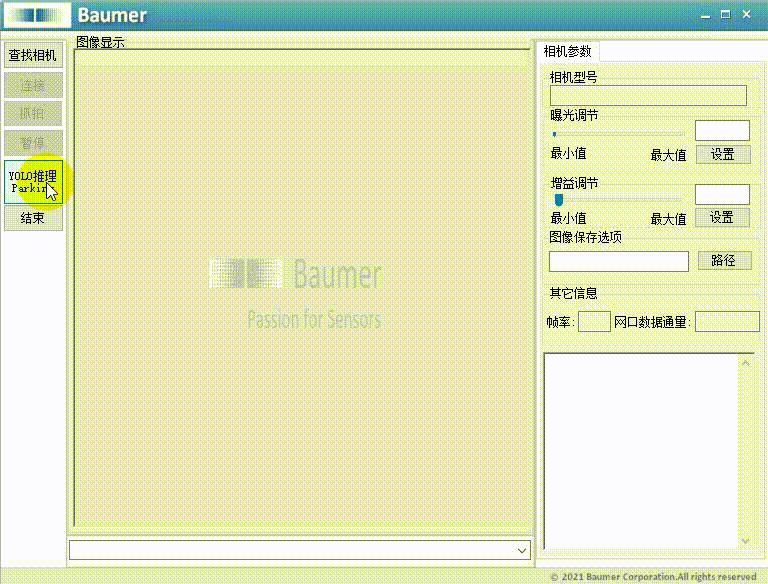Viewport: 768px width, 584px height.
Task: Adjust the 增益调节 slider thumb
Action: [x=558, y=199]
